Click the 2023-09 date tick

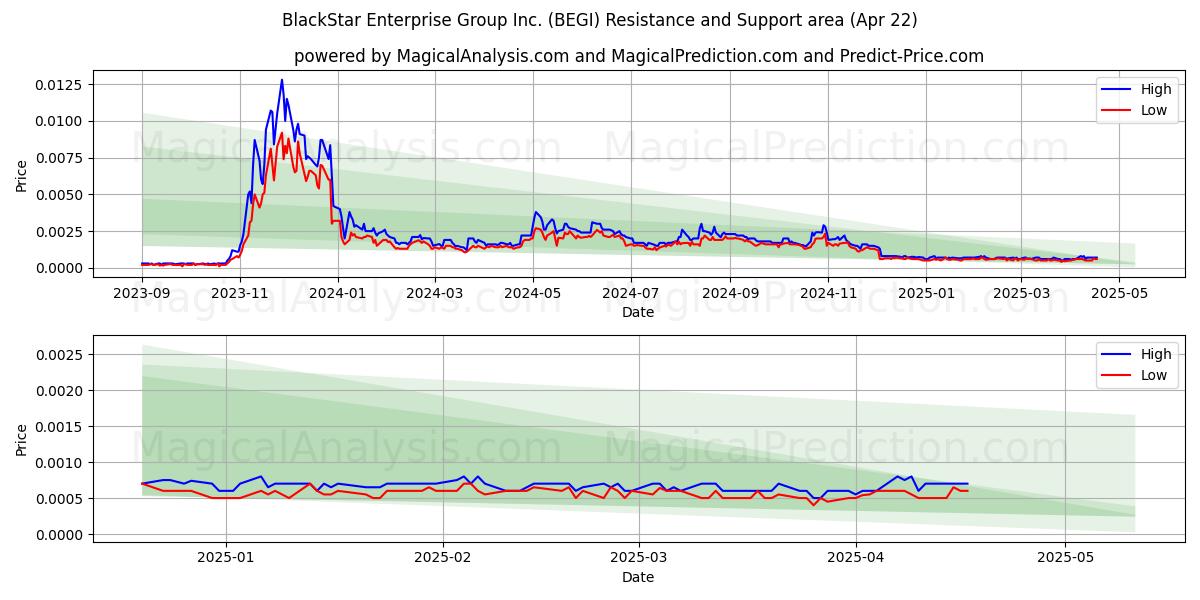[x=142, y=293]
